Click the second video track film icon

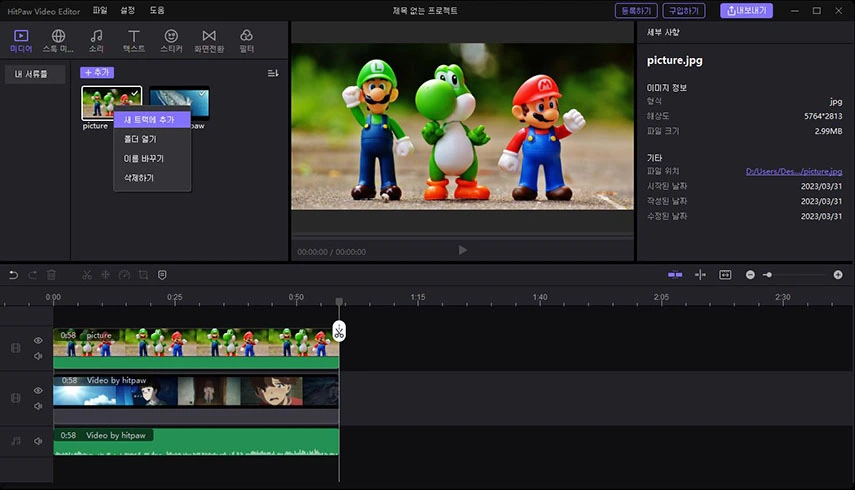point(16,398)
